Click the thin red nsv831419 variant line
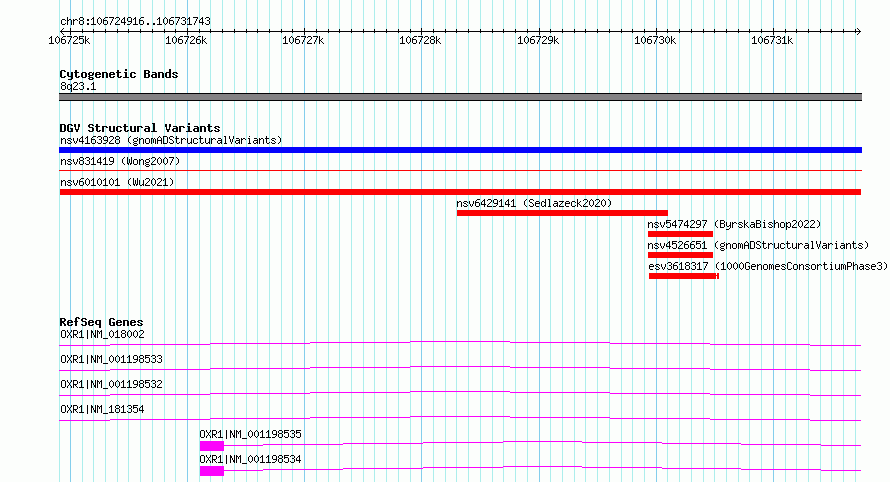This screenshot has width=890, height=482. 460,170
